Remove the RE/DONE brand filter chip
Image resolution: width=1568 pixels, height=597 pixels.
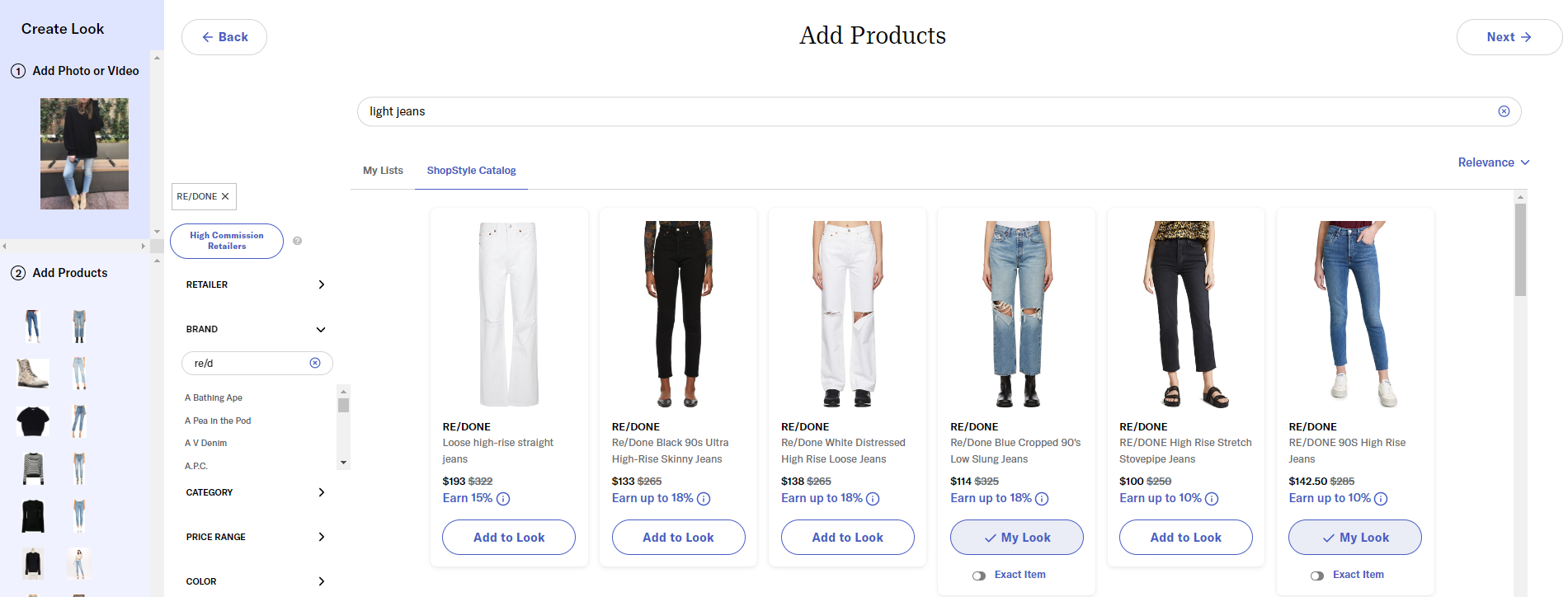pyautogui.click(x=225, y=196)
